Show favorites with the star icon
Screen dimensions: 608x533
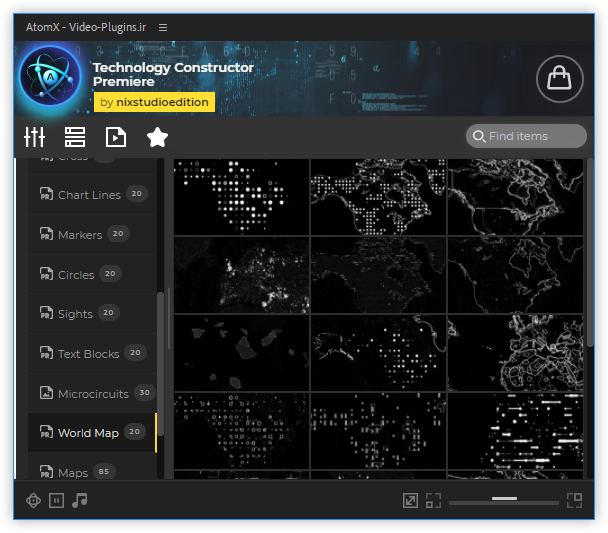click(x=157, y=137)
